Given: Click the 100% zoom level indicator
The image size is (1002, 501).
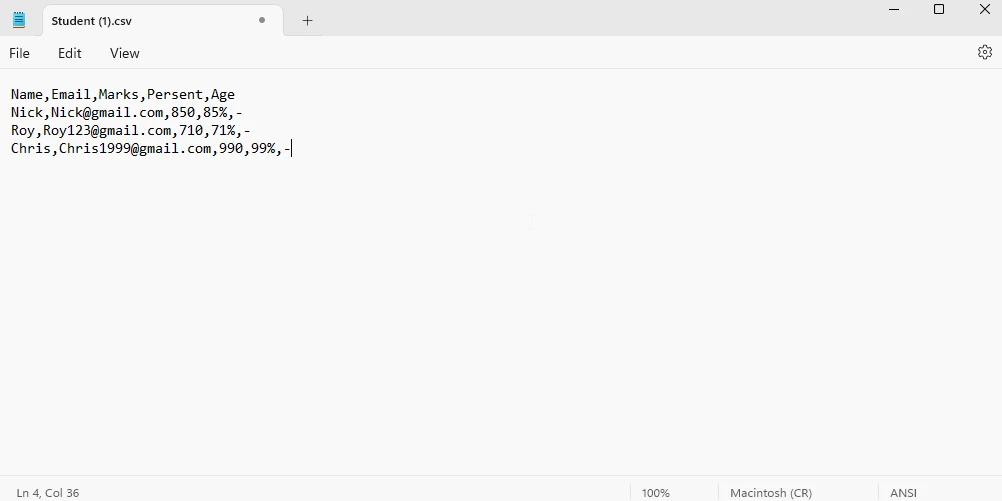Looking at the screenshot, I should coord(656,492).
